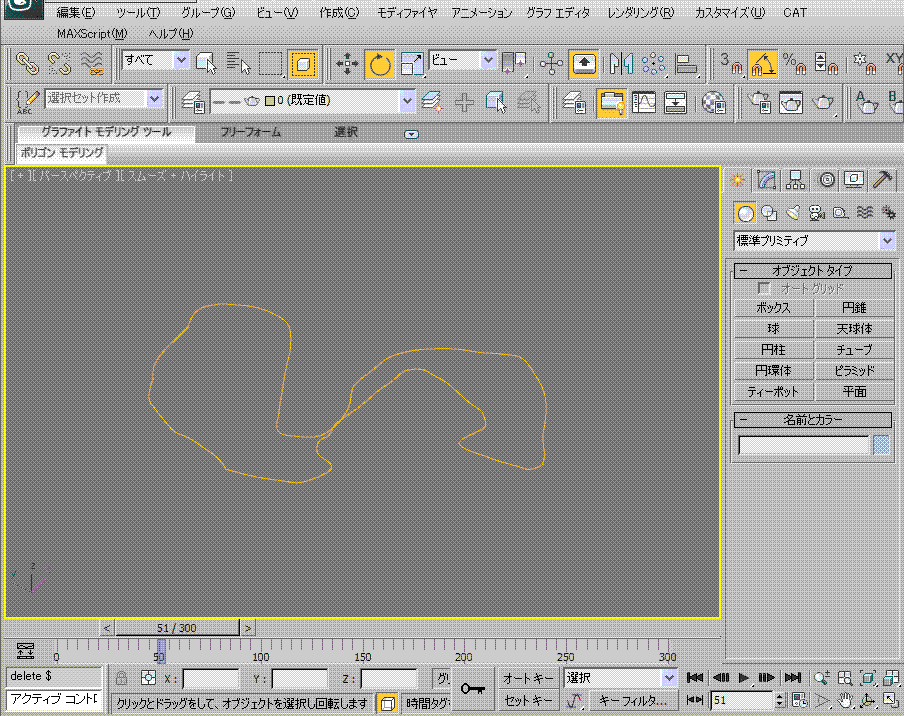Toggle the セットキー set key mode
This screenshot has height=716, width=904.
pyautogui.click(x=529, y=700)
